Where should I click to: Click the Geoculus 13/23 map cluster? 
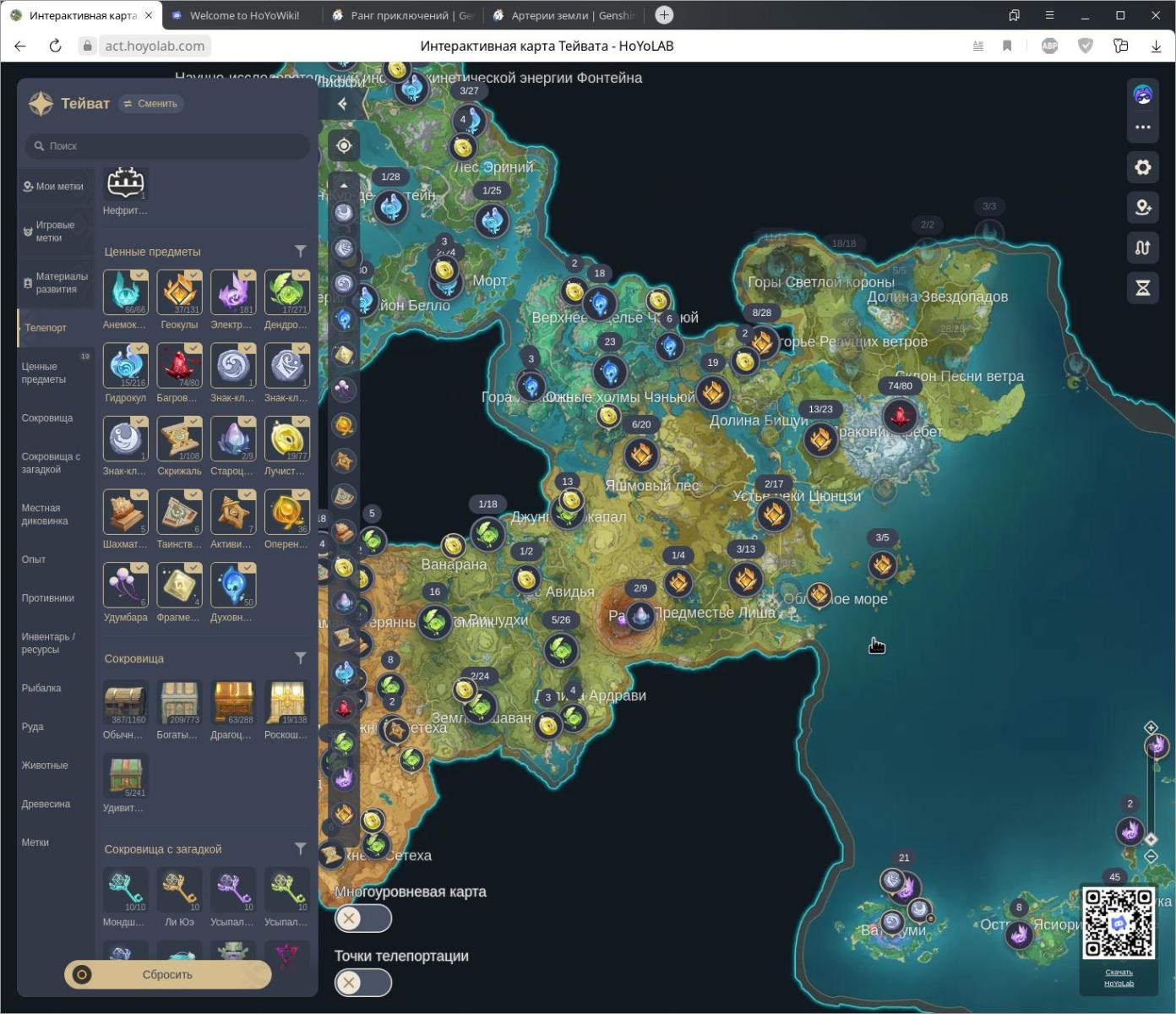819,439
